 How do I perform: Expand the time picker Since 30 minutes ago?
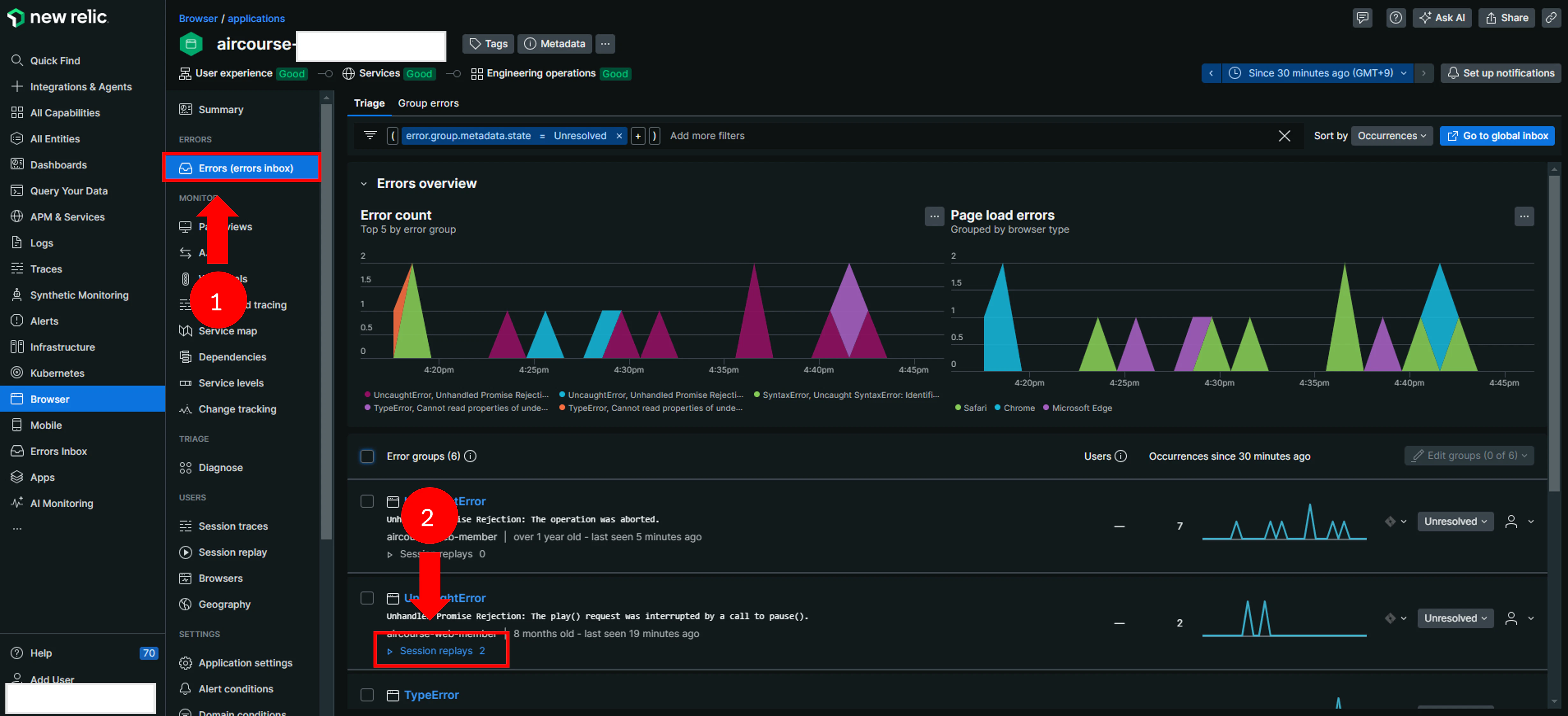pos(1317,73)
